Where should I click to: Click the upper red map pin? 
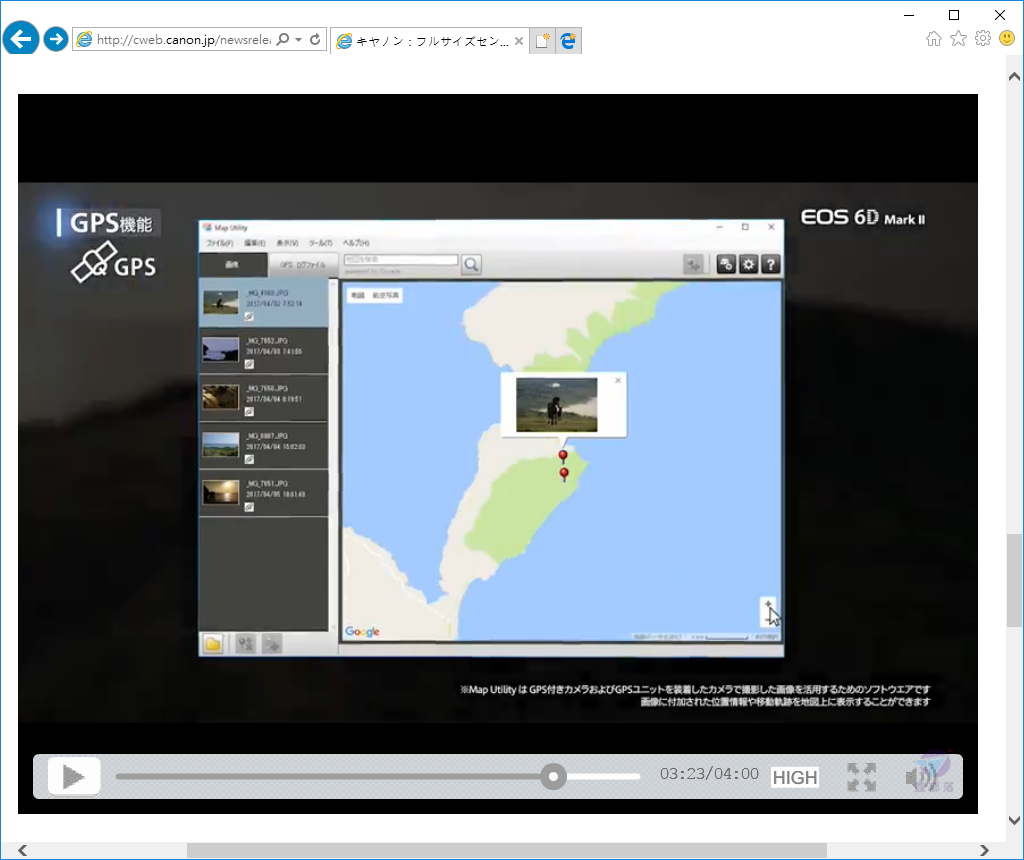pos(563,456)
